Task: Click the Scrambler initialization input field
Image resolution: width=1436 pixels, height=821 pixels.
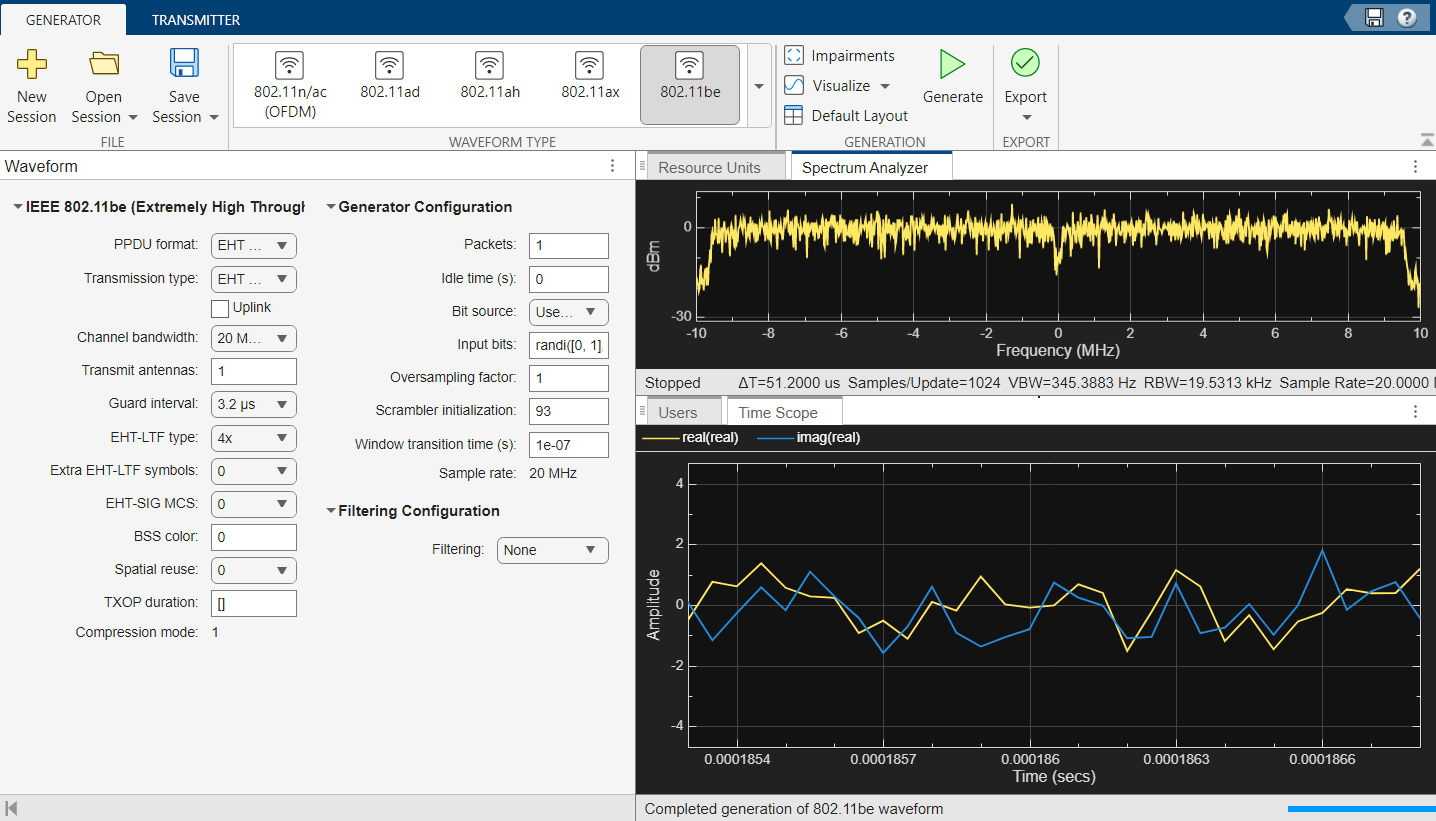Action: click(568, 411)
